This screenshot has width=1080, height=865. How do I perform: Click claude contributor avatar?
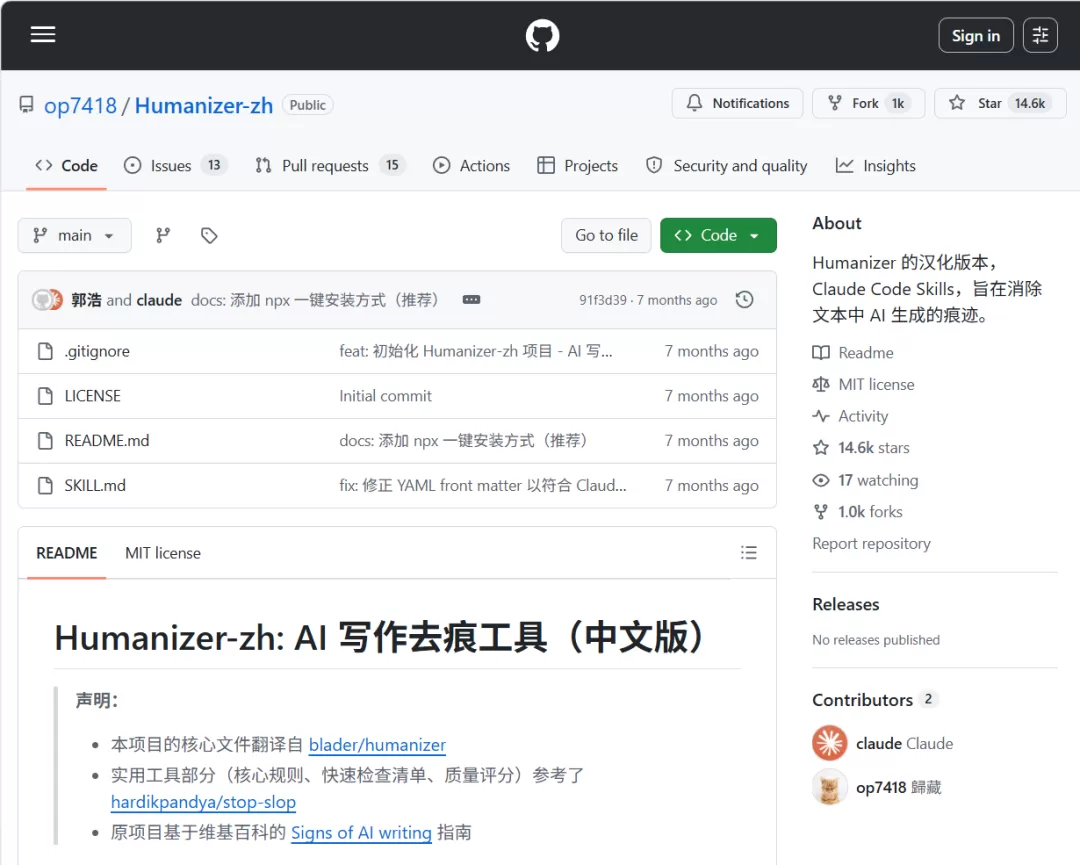tap(830, 743)
